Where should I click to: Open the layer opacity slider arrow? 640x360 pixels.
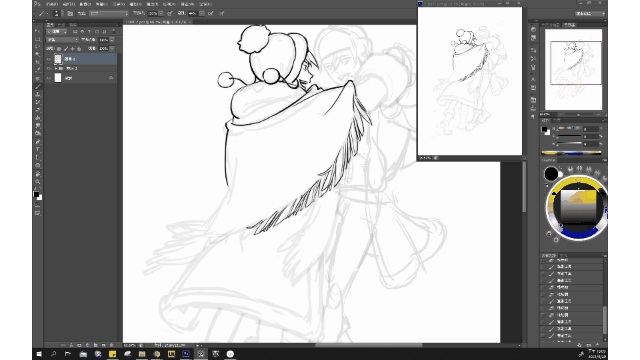[x=112, y=40]
